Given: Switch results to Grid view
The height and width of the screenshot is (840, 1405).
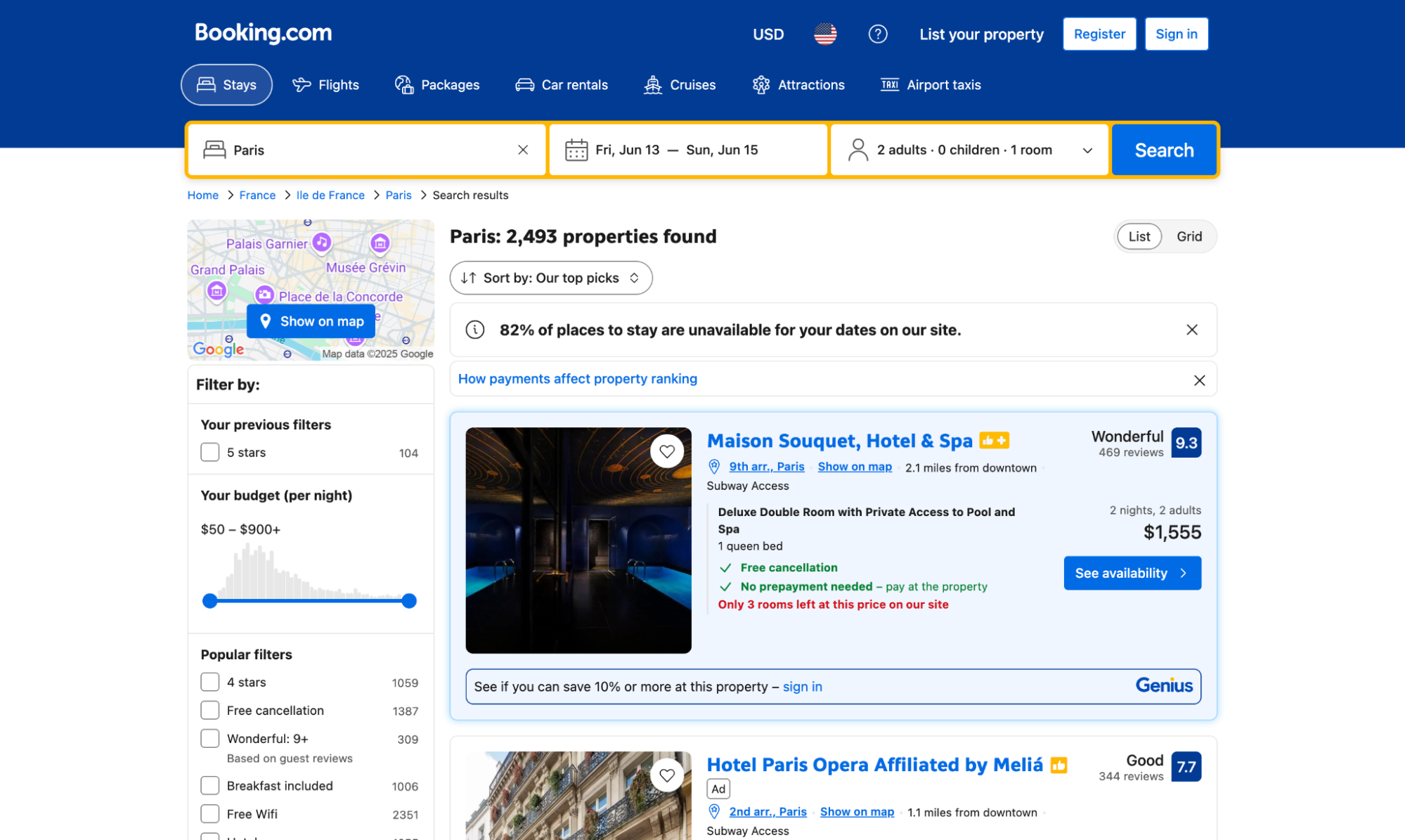Looking at the screenshot, I should pos(1189,236).
